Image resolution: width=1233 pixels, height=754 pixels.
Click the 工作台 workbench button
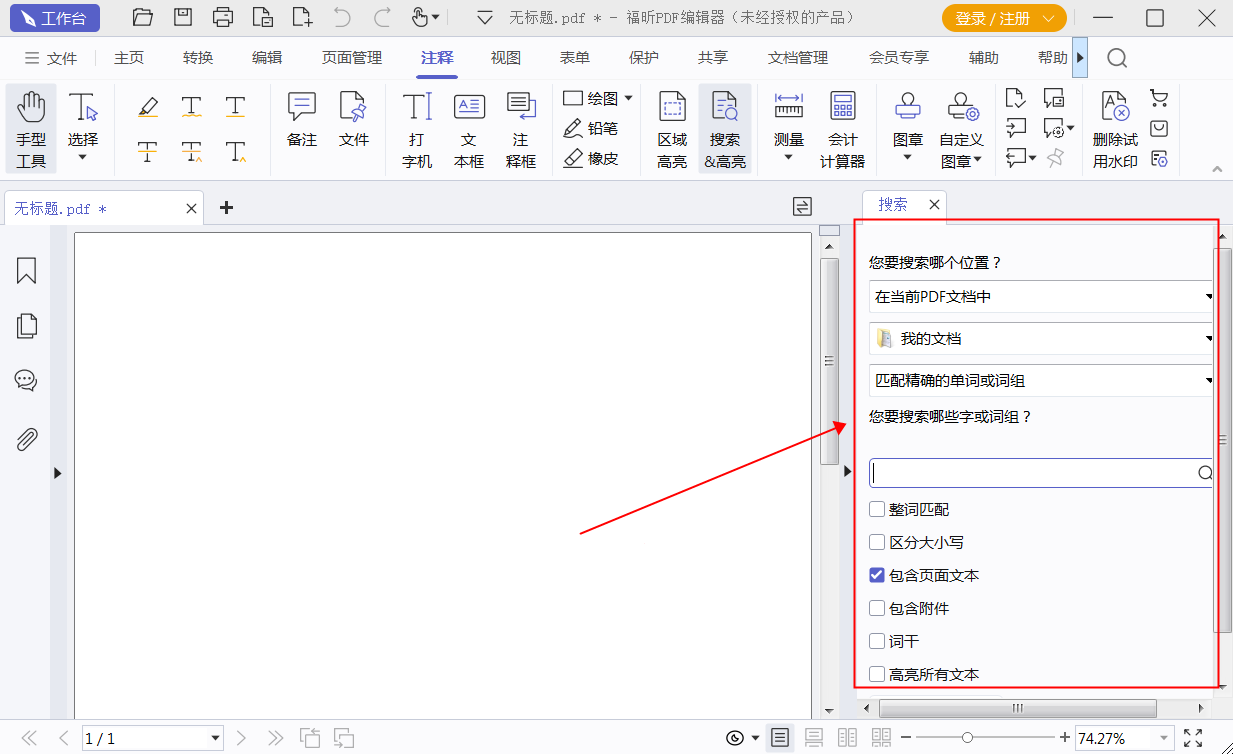click(55, 18)
